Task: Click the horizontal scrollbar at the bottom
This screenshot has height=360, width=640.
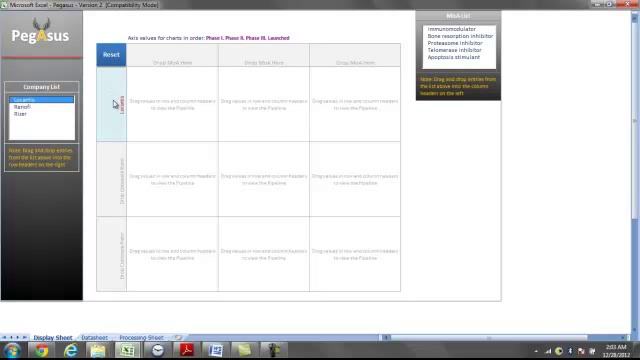Action: (489, 338)
